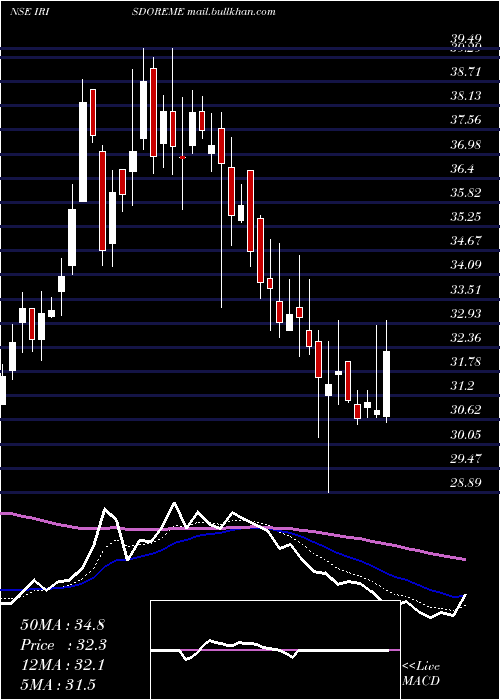The height and width of the screenshot is (700, 500).
Task: Click the 31.2 price axis label
Action: coord(462,386)
